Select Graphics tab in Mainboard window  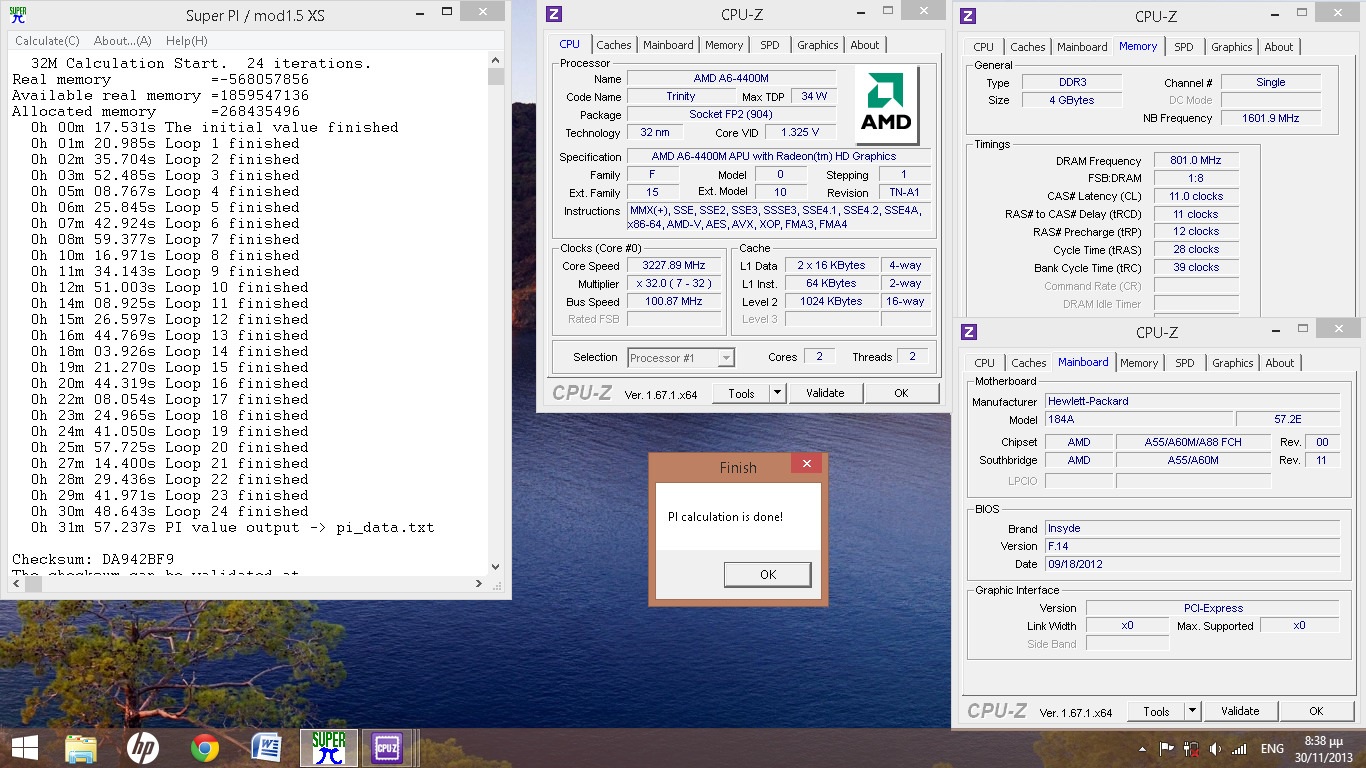[x=1233, y=363]
